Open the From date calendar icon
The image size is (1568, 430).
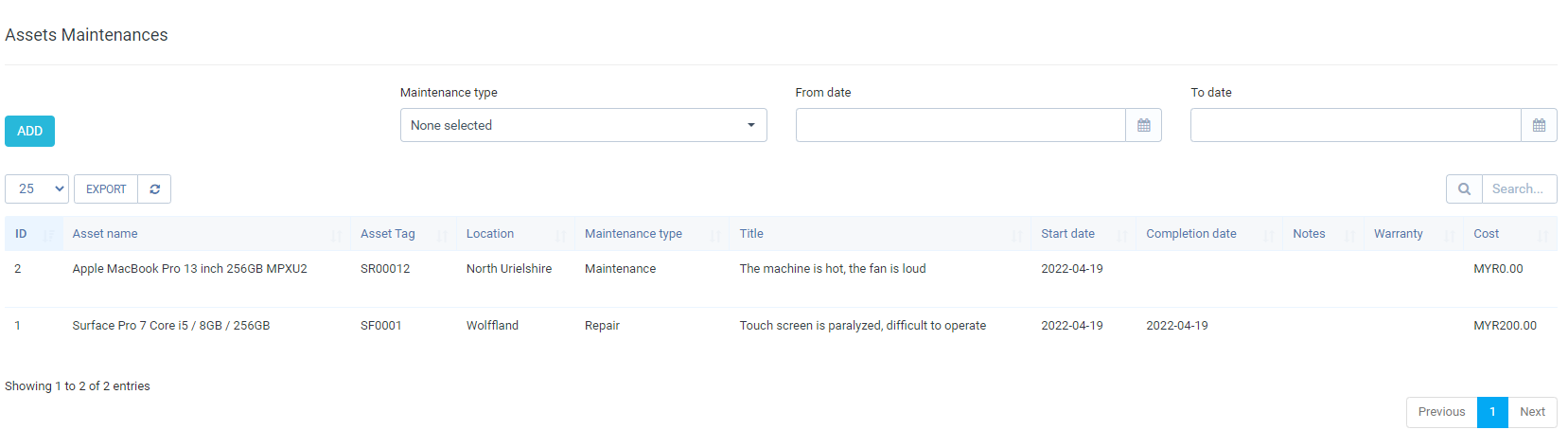[x=1143, y=125]
